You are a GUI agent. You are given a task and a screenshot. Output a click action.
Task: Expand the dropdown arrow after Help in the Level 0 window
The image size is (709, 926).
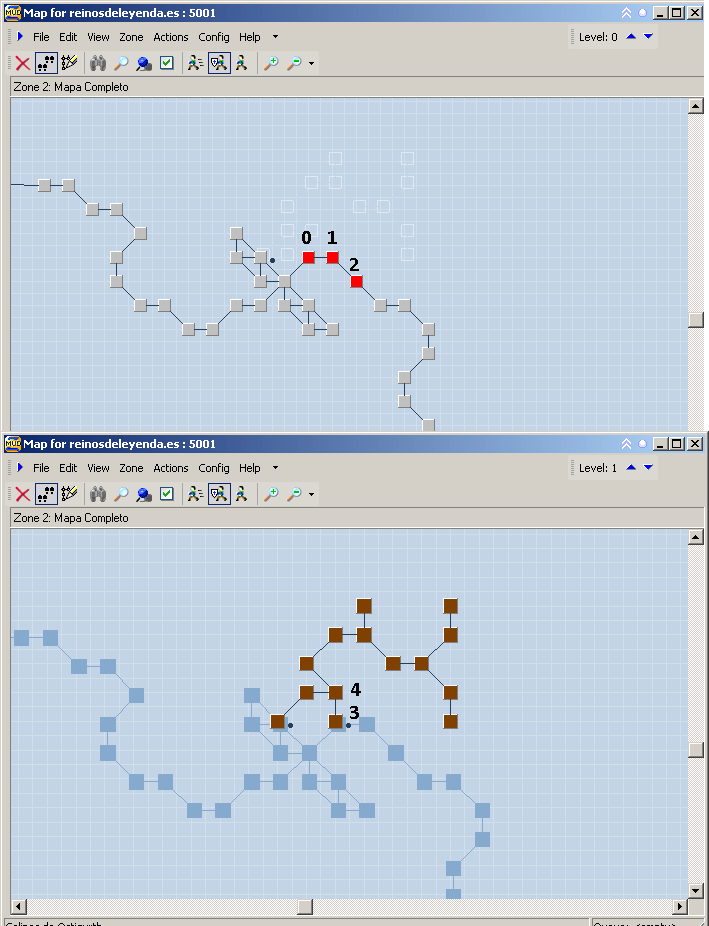click(275, 37)
